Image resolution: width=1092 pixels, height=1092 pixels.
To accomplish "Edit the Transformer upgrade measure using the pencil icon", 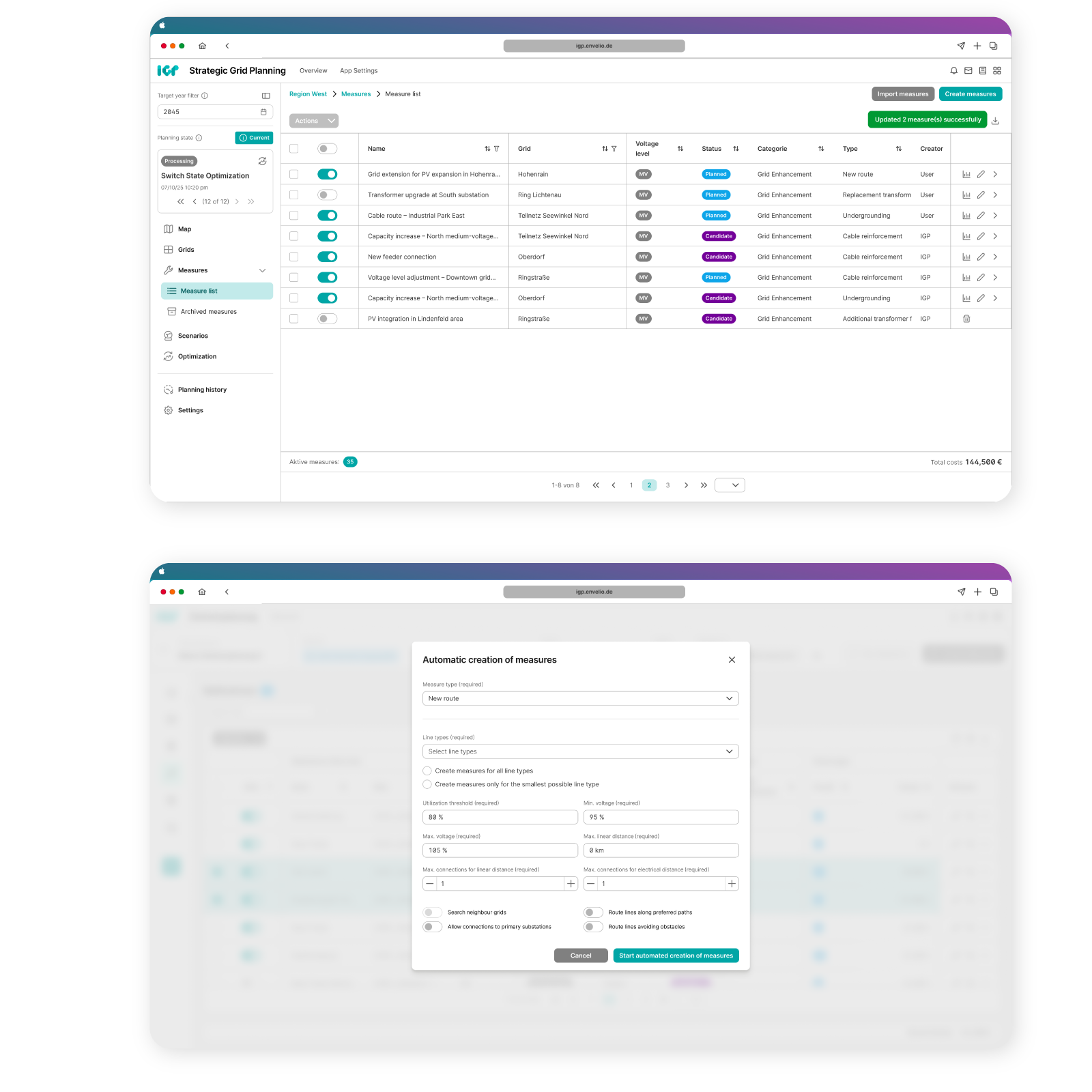I will click(x=981, y=195).
